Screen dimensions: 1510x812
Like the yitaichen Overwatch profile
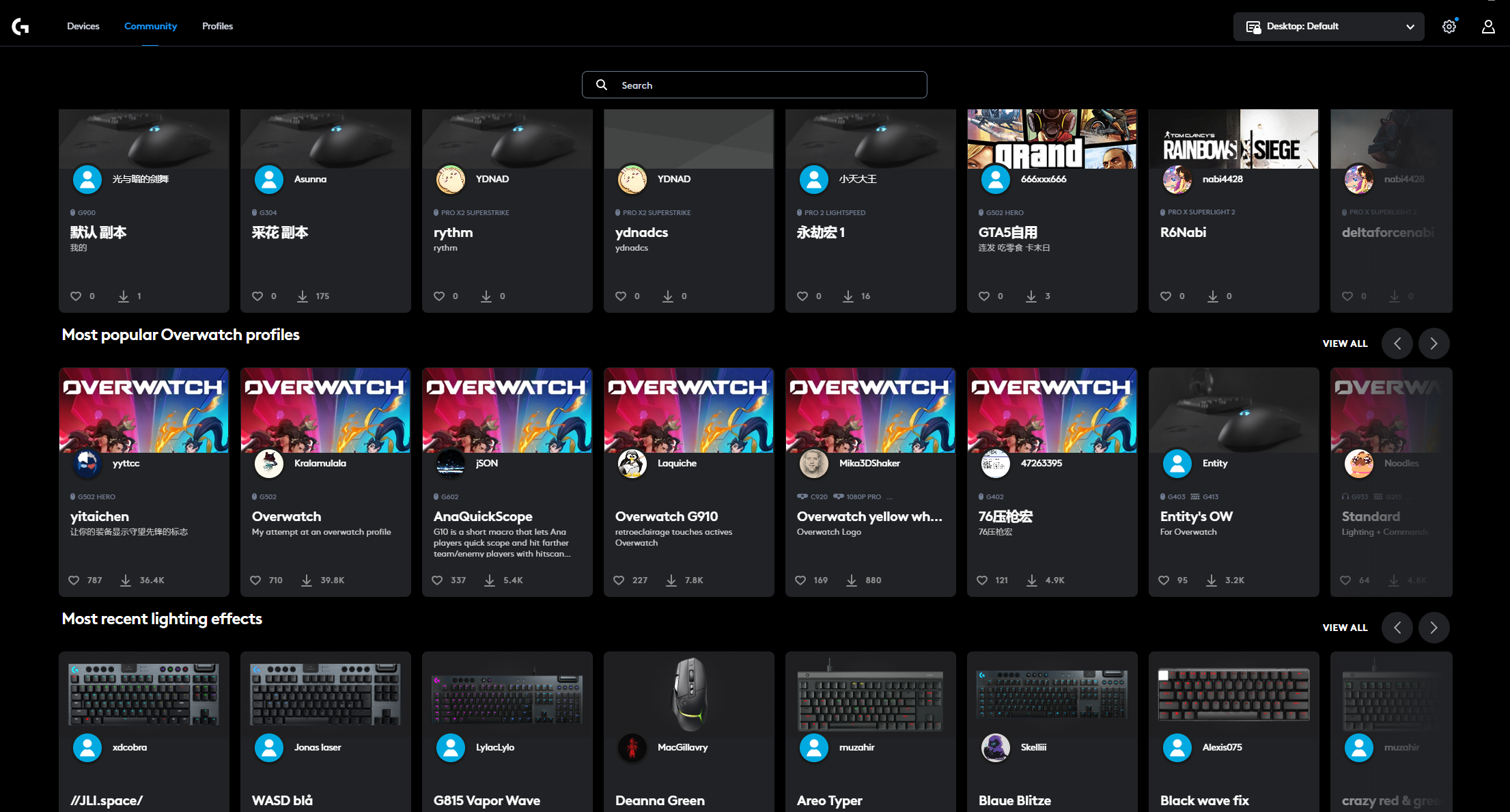(74, 580)
